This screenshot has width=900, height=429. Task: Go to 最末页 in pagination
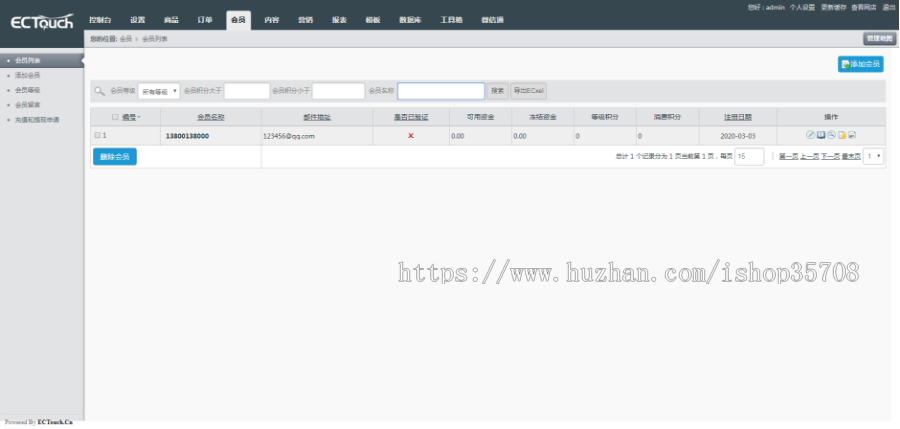pyautogui.click(x=851, y=156)
